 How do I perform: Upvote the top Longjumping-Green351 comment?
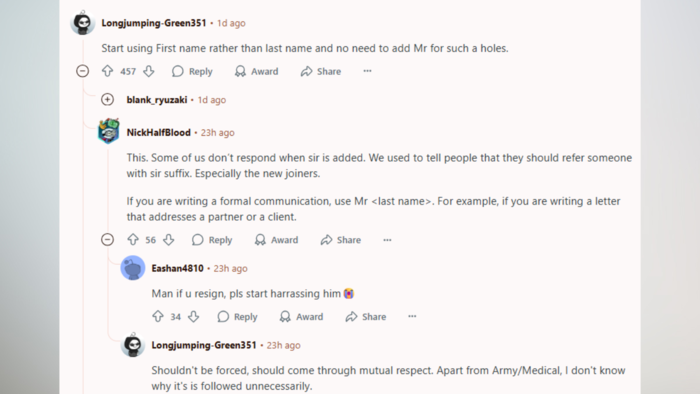point(108,71)
